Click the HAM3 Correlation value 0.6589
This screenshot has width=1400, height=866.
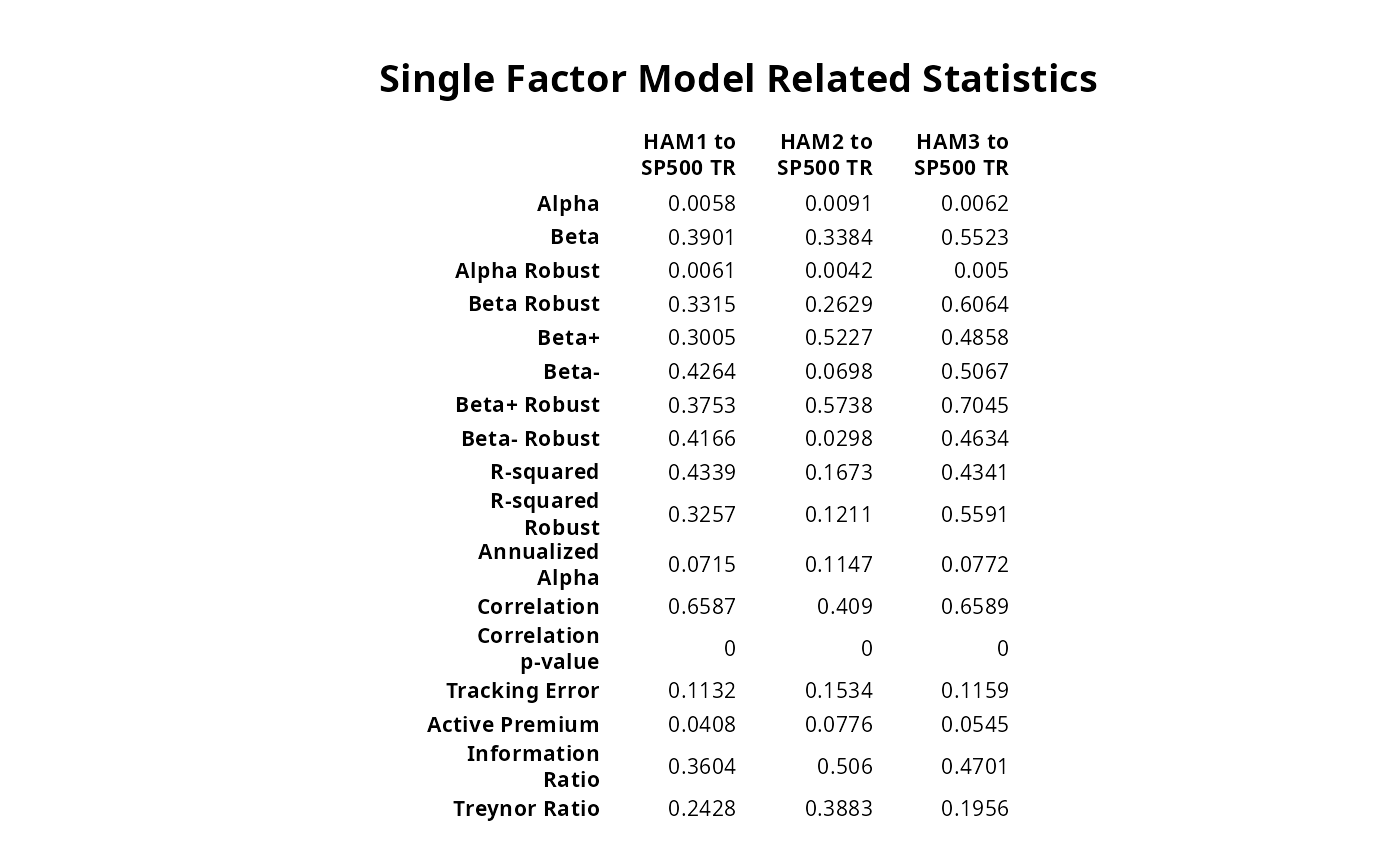coord(975,607)
